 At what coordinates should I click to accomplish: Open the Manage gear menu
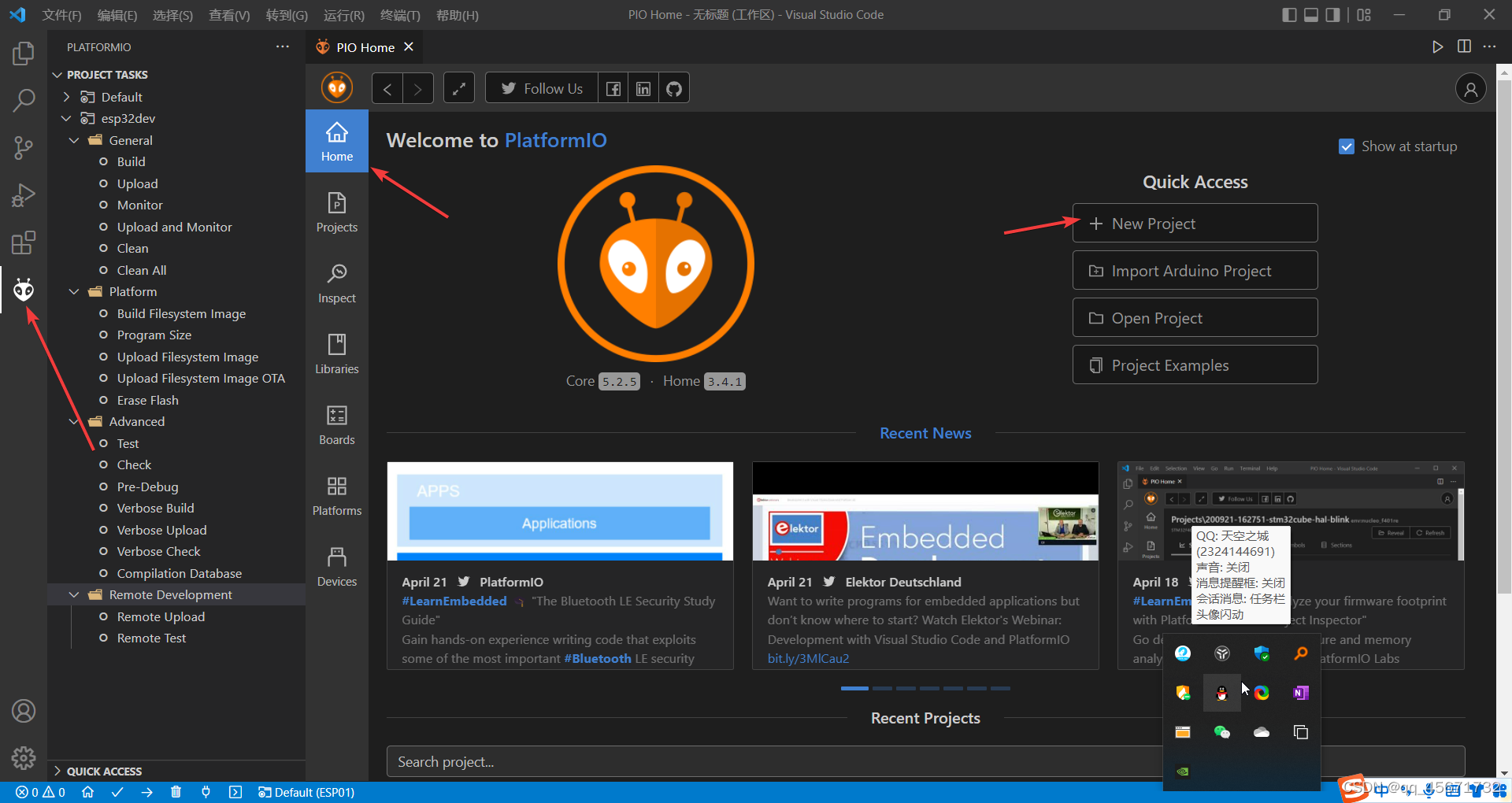tap(24, 758)
